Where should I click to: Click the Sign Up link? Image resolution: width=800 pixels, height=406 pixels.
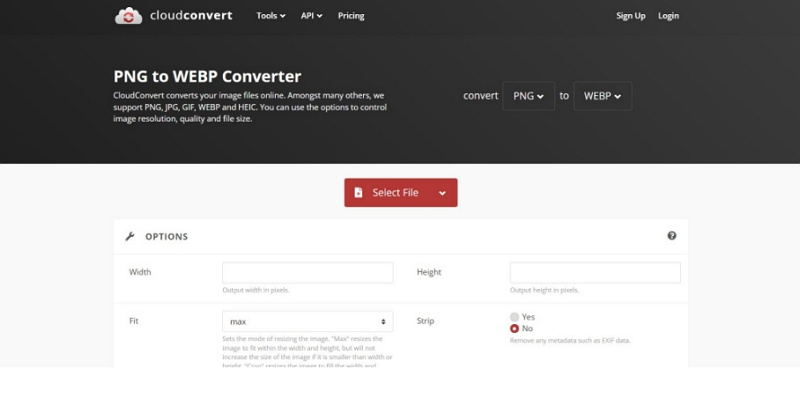coord(631,16)
